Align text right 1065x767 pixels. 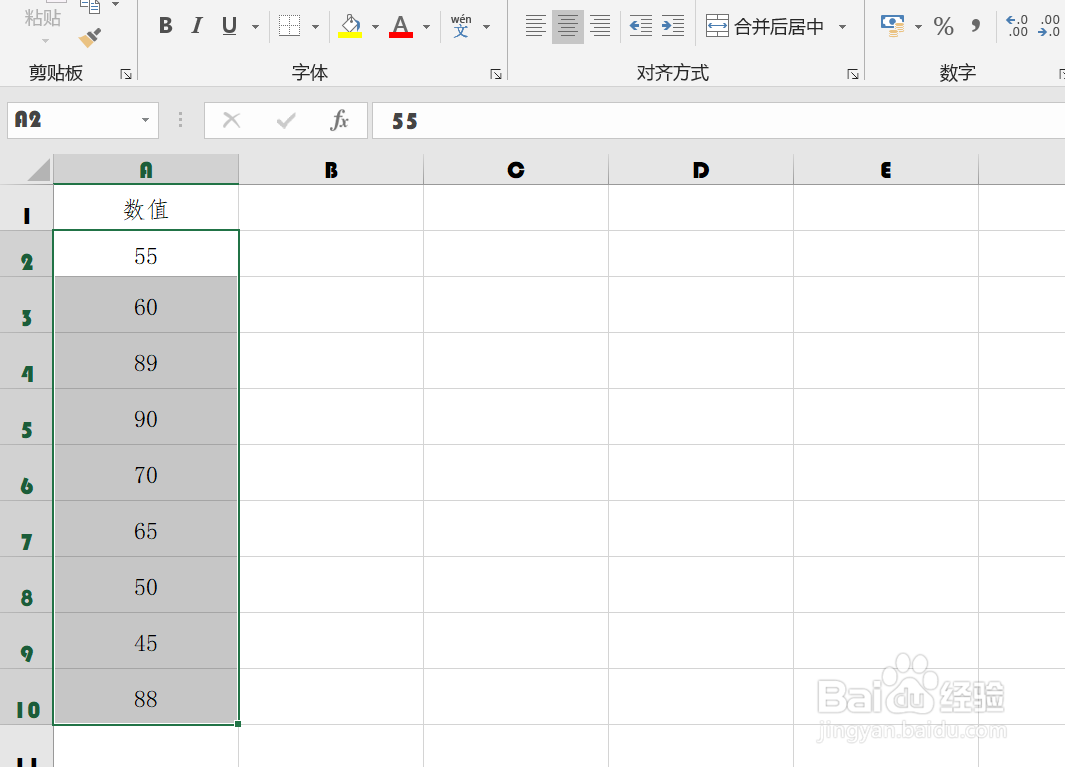pyautogui.click(x=600, y=26)
